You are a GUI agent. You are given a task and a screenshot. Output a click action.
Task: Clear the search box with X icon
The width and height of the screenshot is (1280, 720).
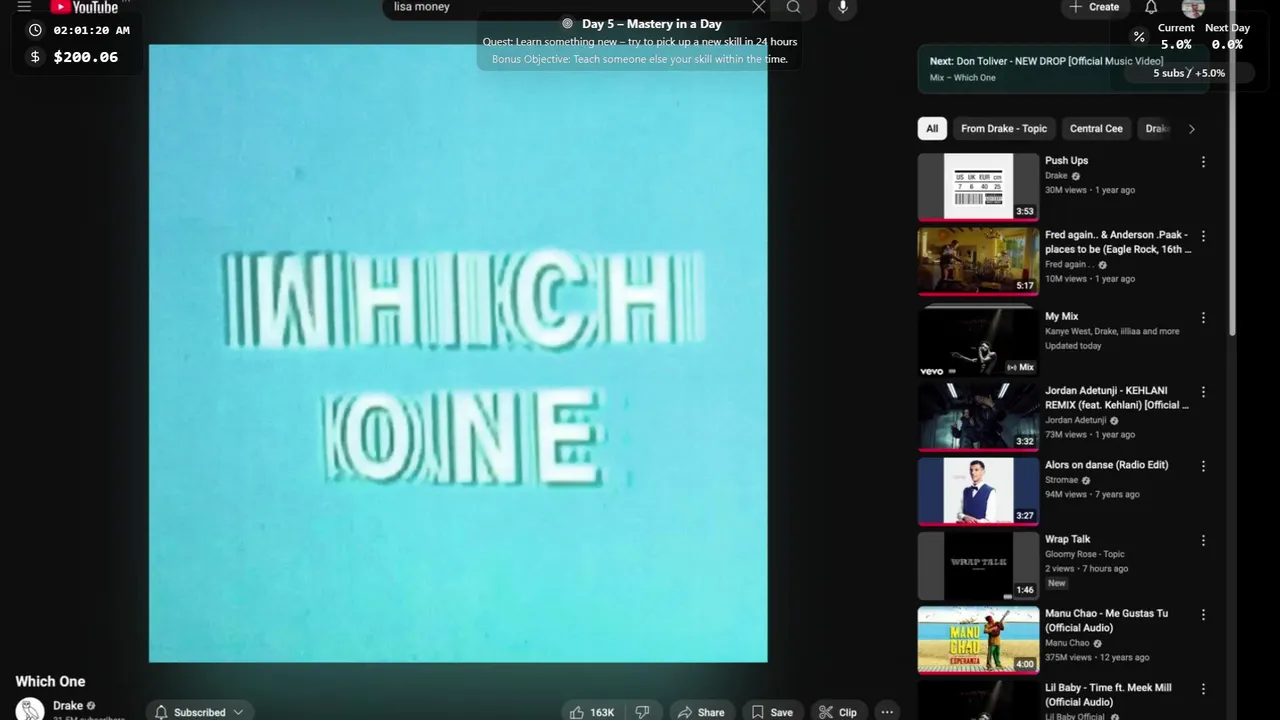point(759,7)
